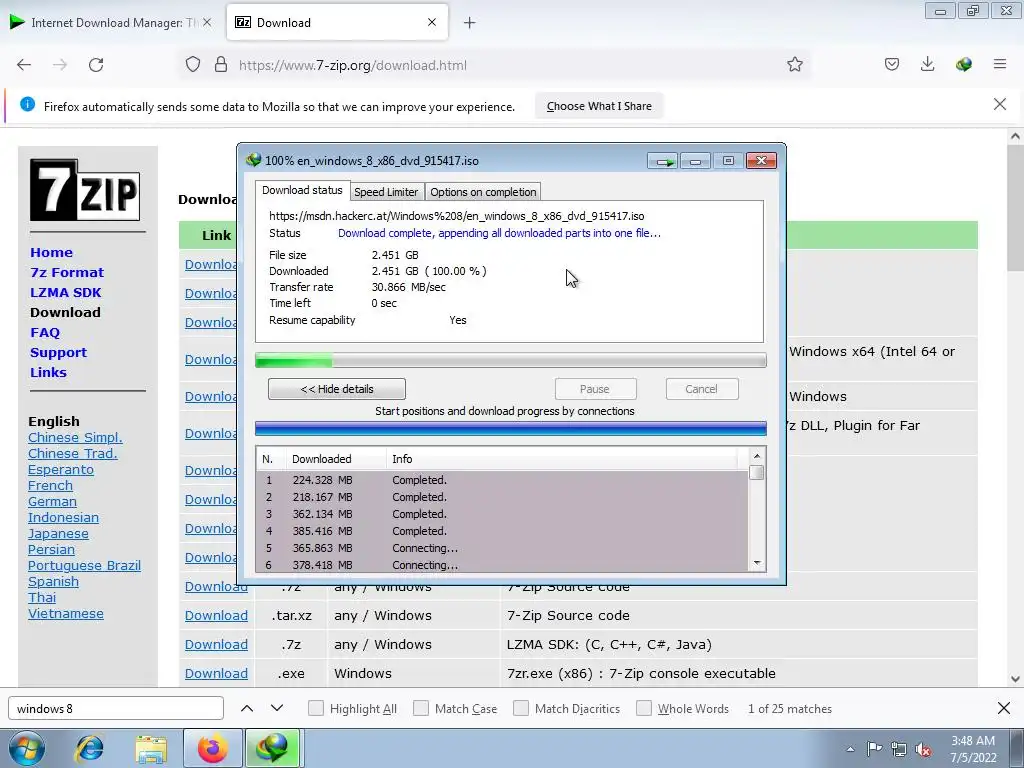Open network tray icon

tap(899, 749)
